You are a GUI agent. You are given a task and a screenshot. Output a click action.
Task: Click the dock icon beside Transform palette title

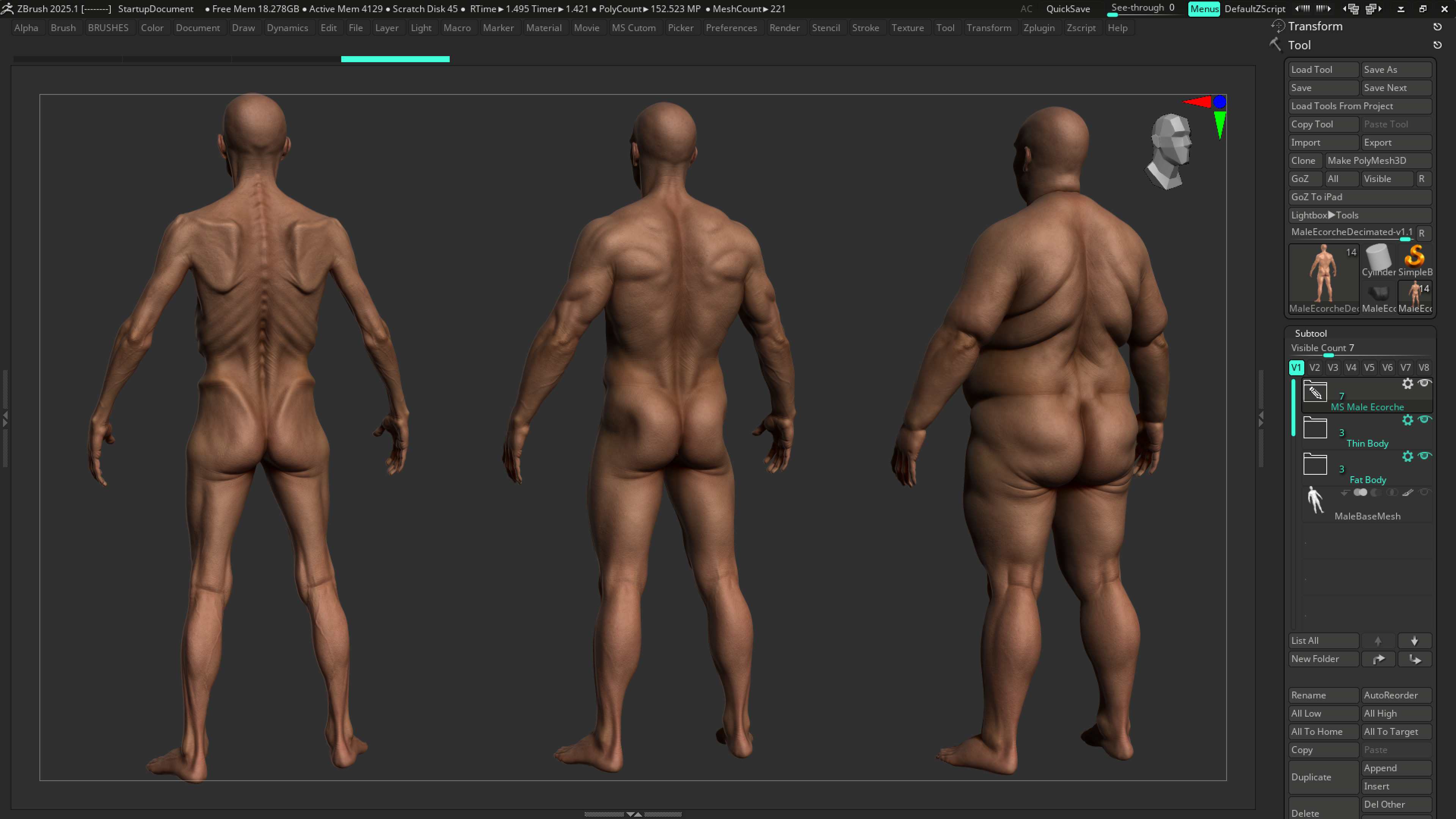click(x=1437, y=27)
